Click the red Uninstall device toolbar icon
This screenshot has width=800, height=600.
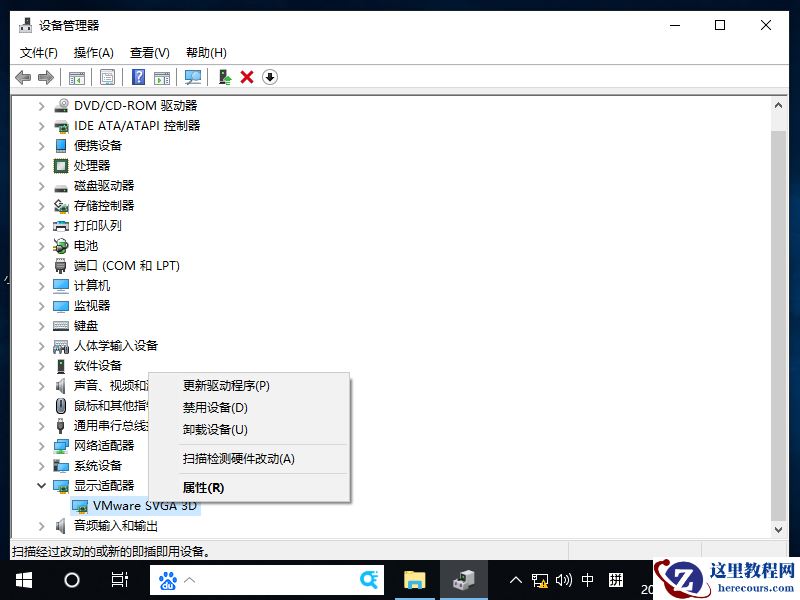click(247, 77)
